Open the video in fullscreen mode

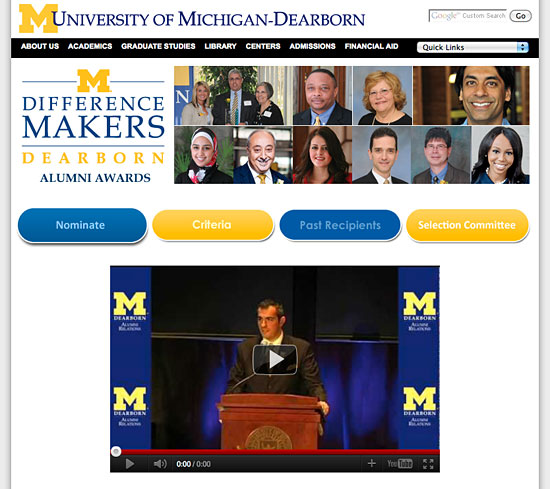point(428,464)
